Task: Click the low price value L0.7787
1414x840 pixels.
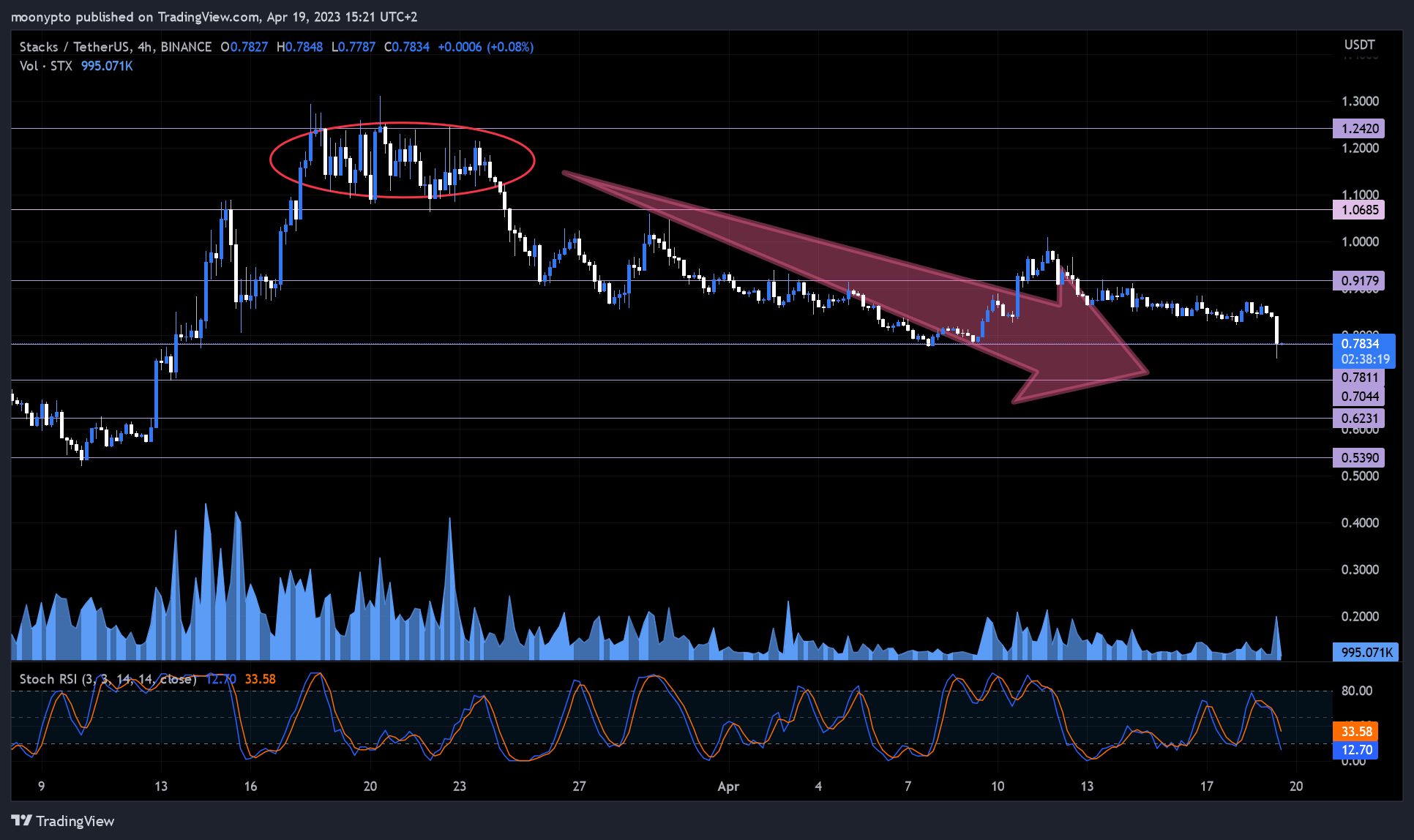Action: coord(353,47)
